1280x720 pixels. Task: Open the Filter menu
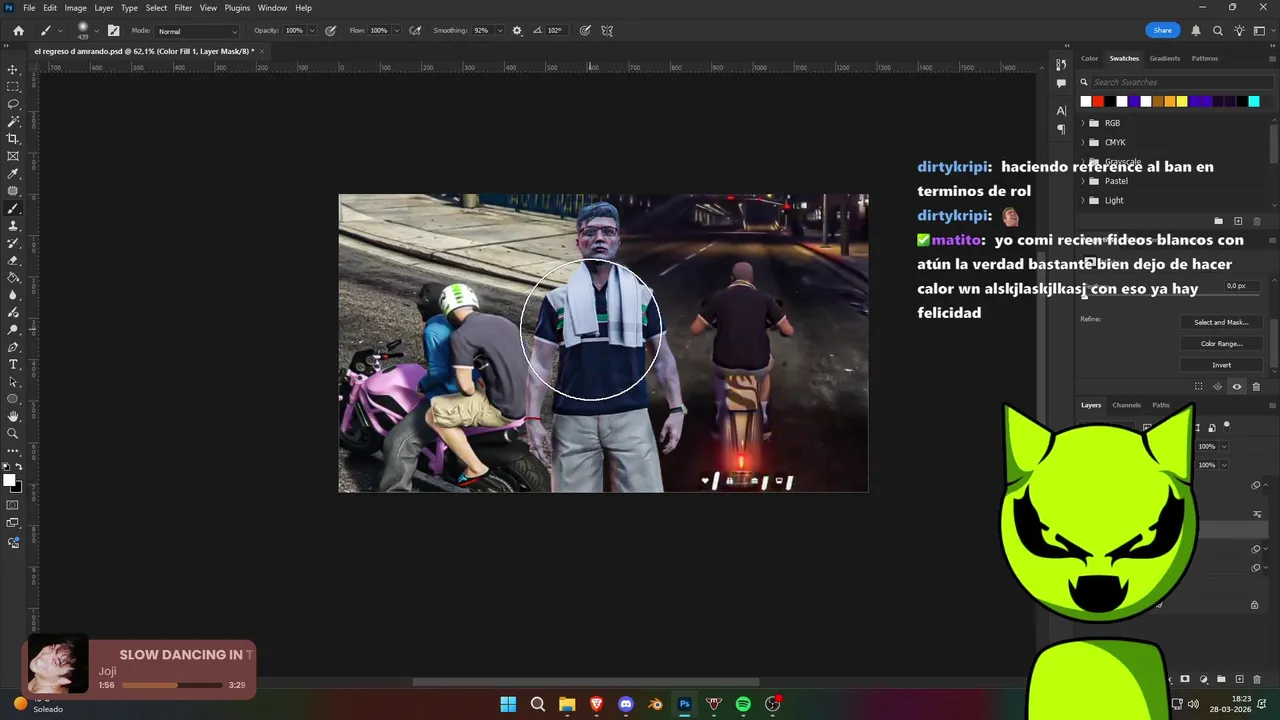183,8
